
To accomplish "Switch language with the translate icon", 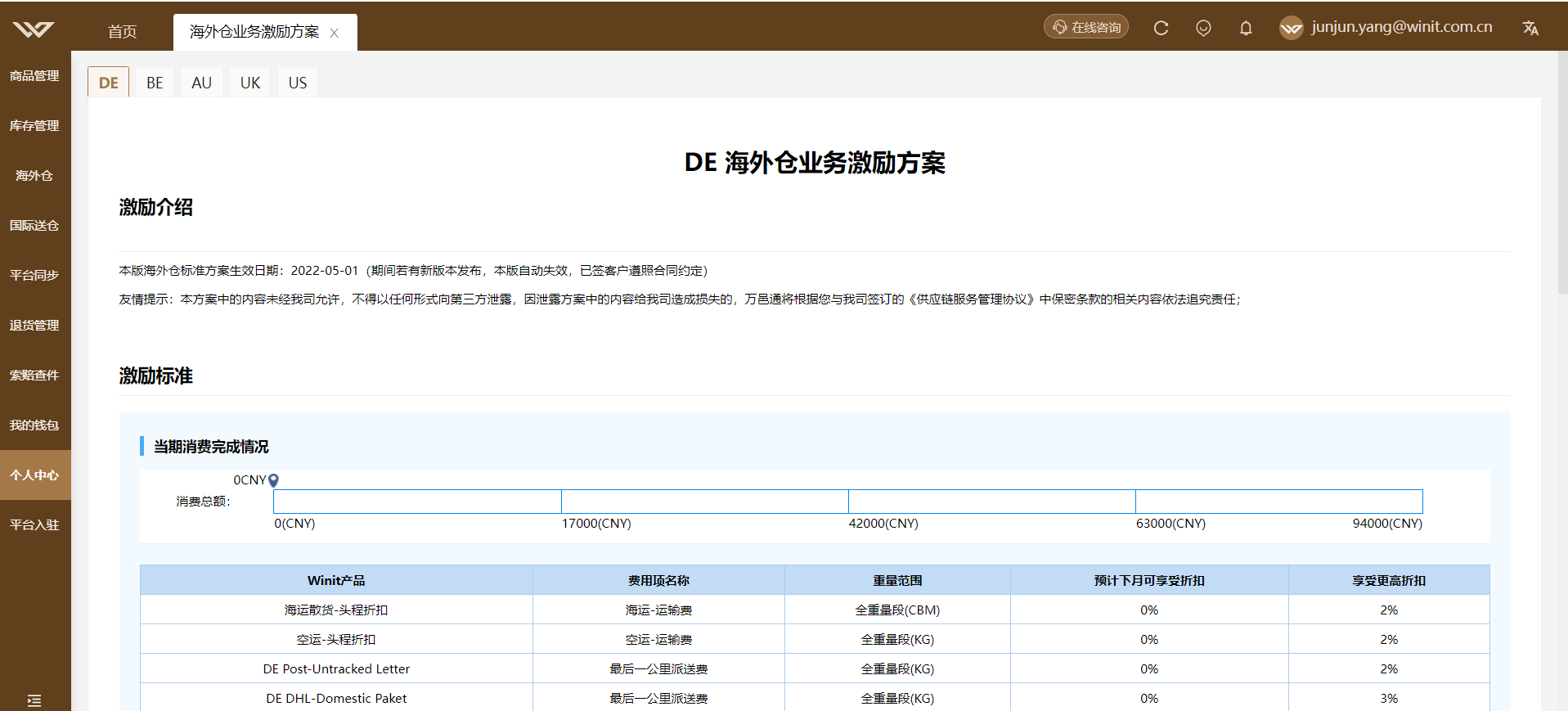I will click(1530, 28).
